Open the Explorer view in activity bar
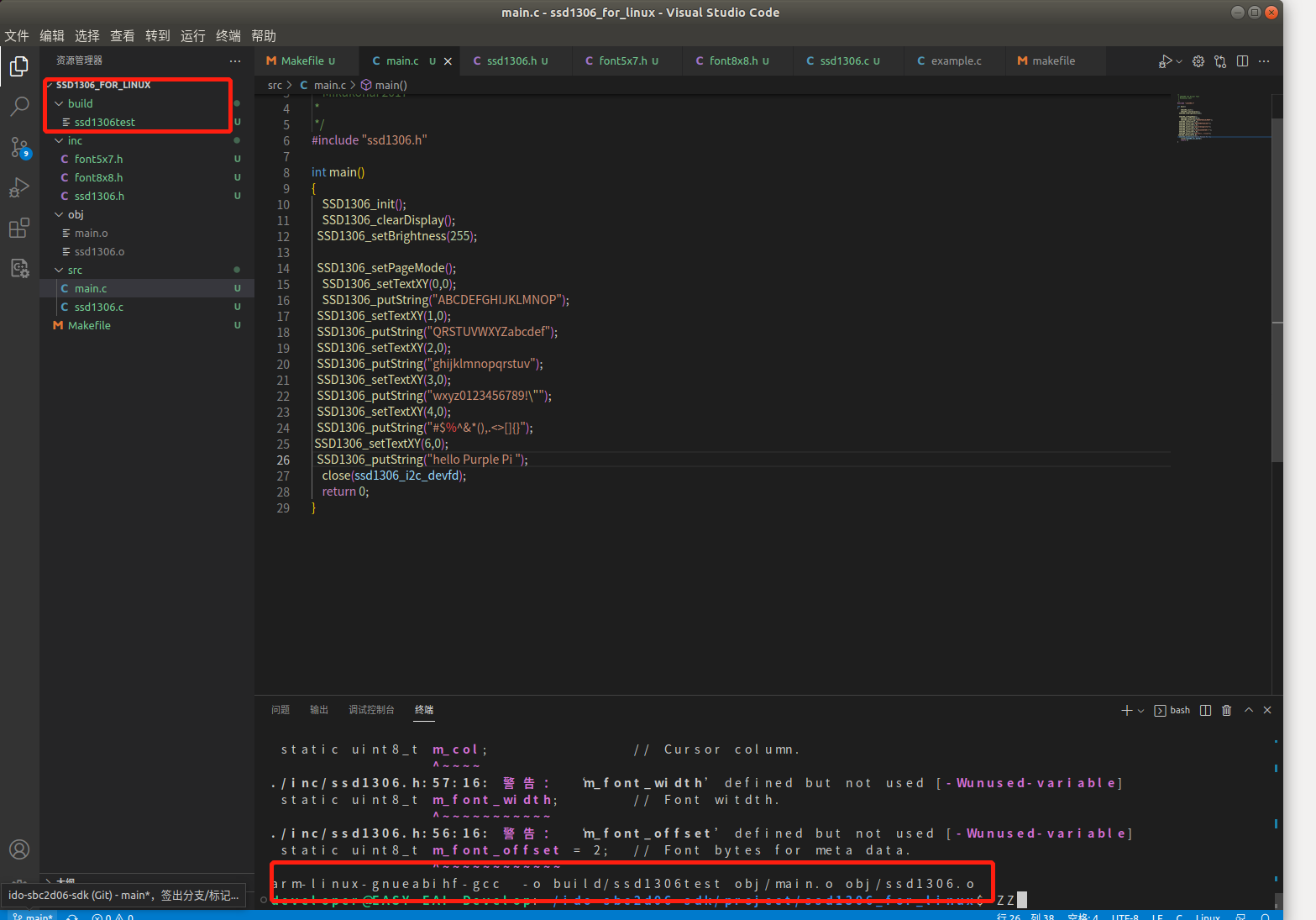This screenshot has height=920, width=1316. (19, 66)
